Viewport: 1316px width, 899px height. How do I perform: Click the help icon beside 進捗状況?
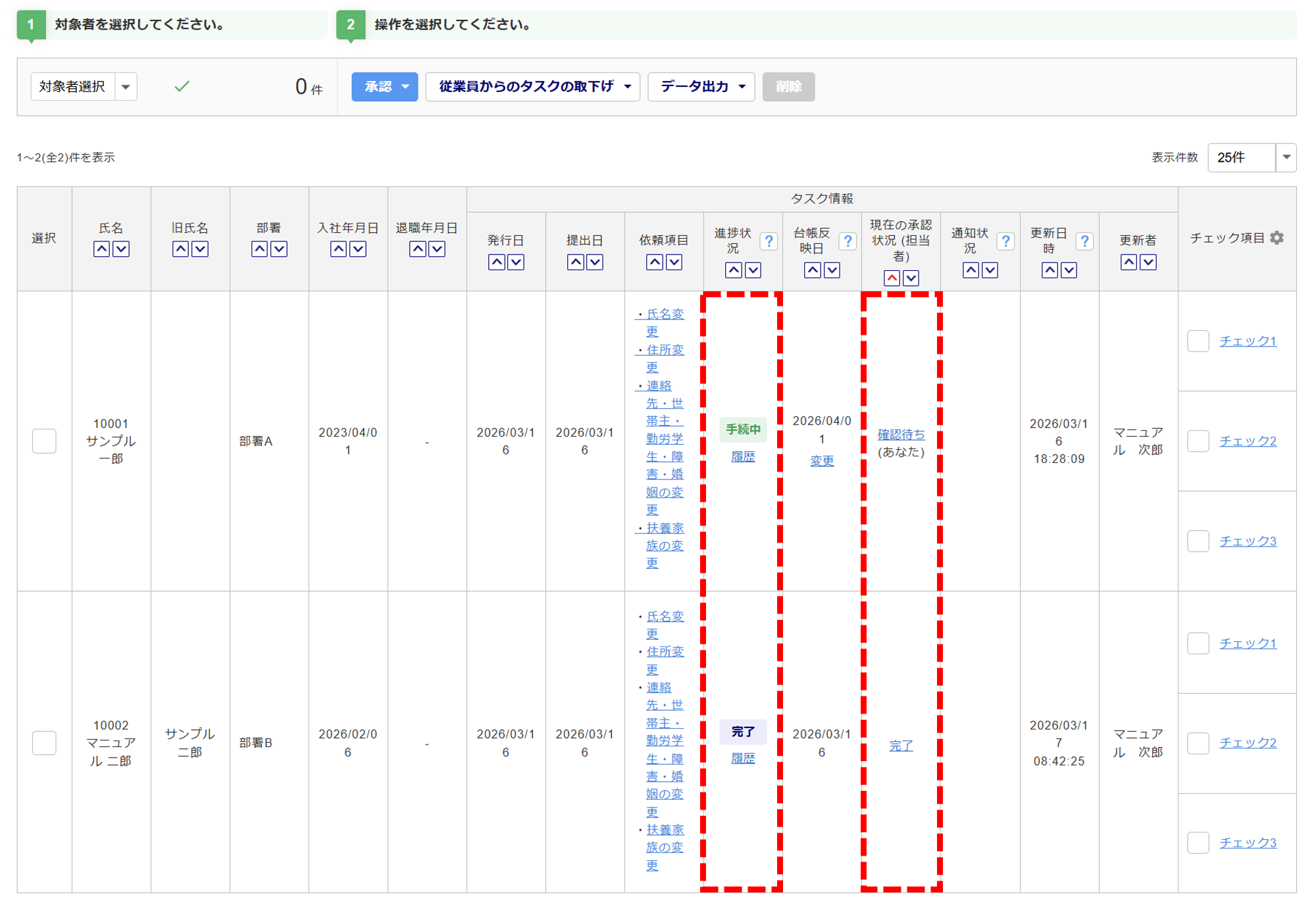point(768,241)
